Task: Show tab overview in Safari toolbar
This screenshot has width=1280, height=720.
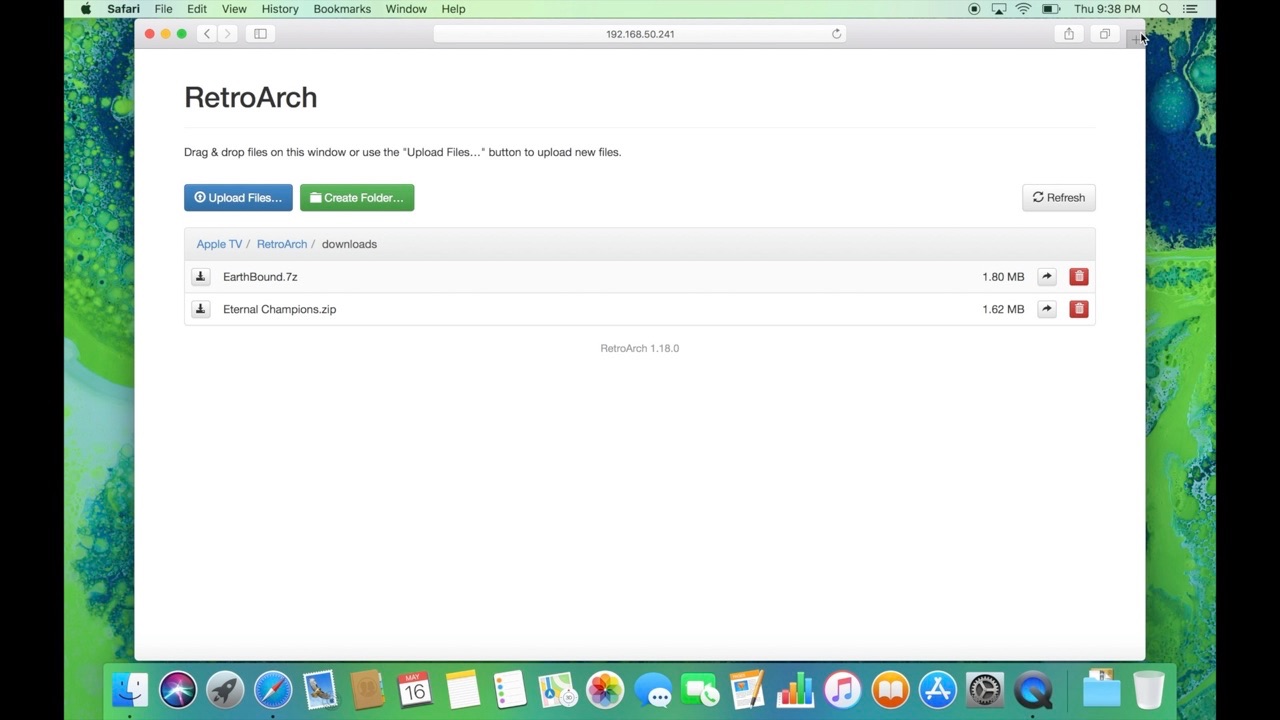Action: click(x=1104, y=33)
